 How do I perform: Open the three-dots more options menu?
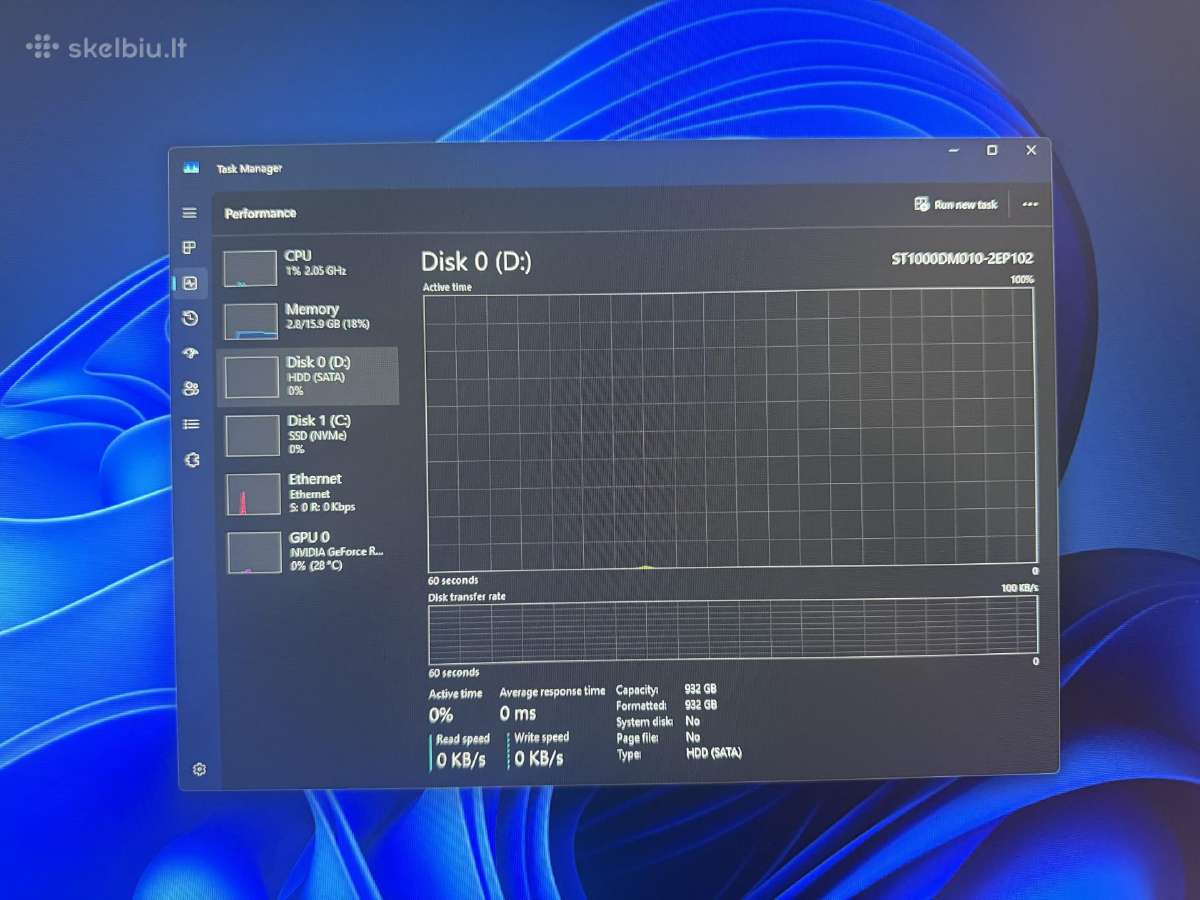pos(1030,204)
